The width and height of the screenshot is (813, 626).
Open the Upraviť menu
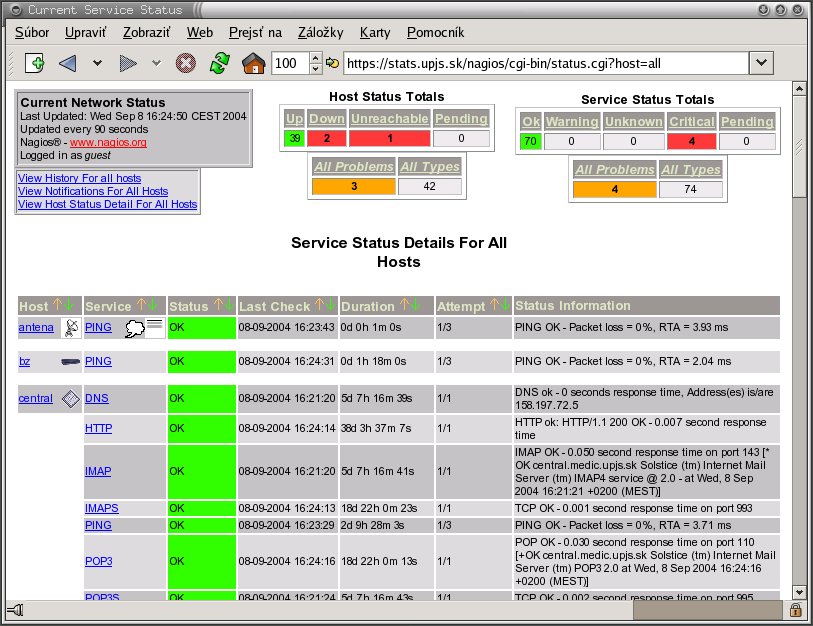86,32
